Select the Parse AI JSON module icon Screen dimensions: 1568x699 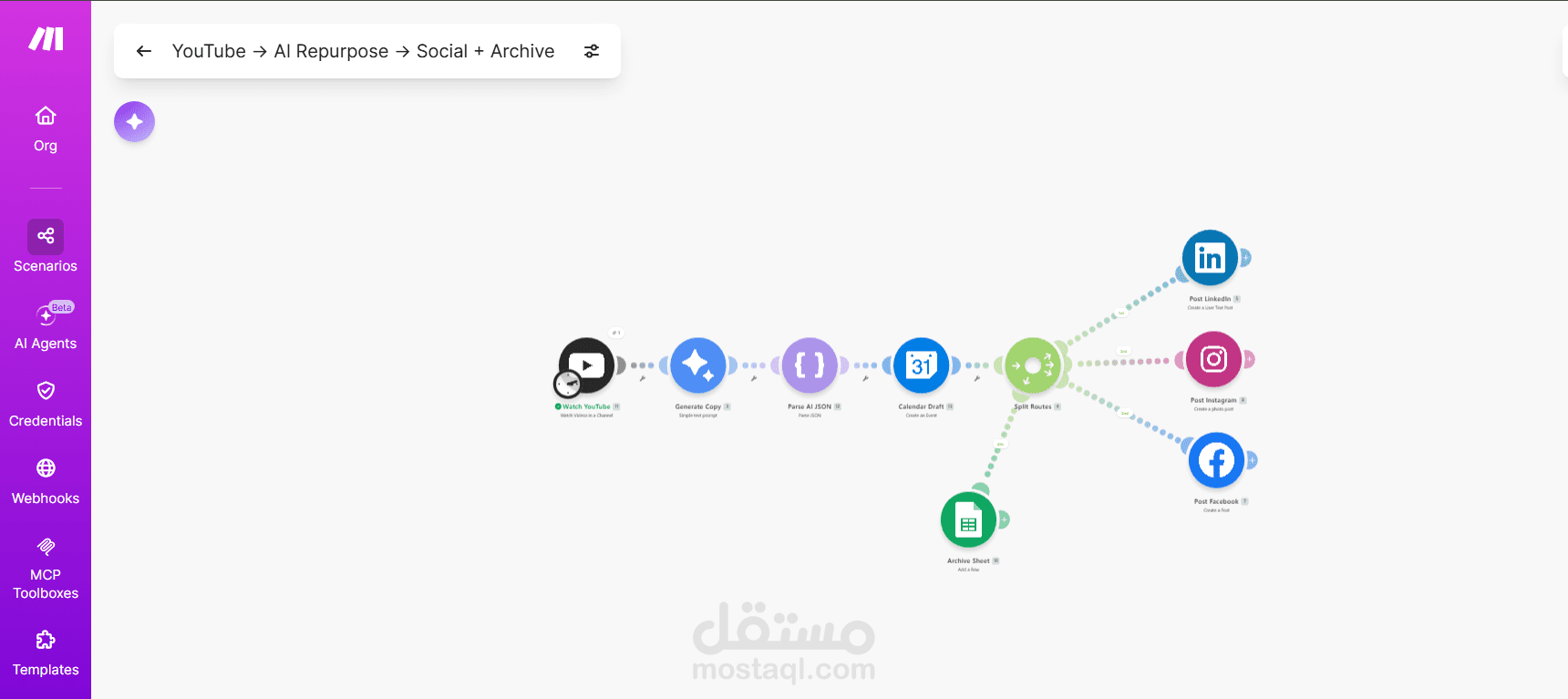810,365
